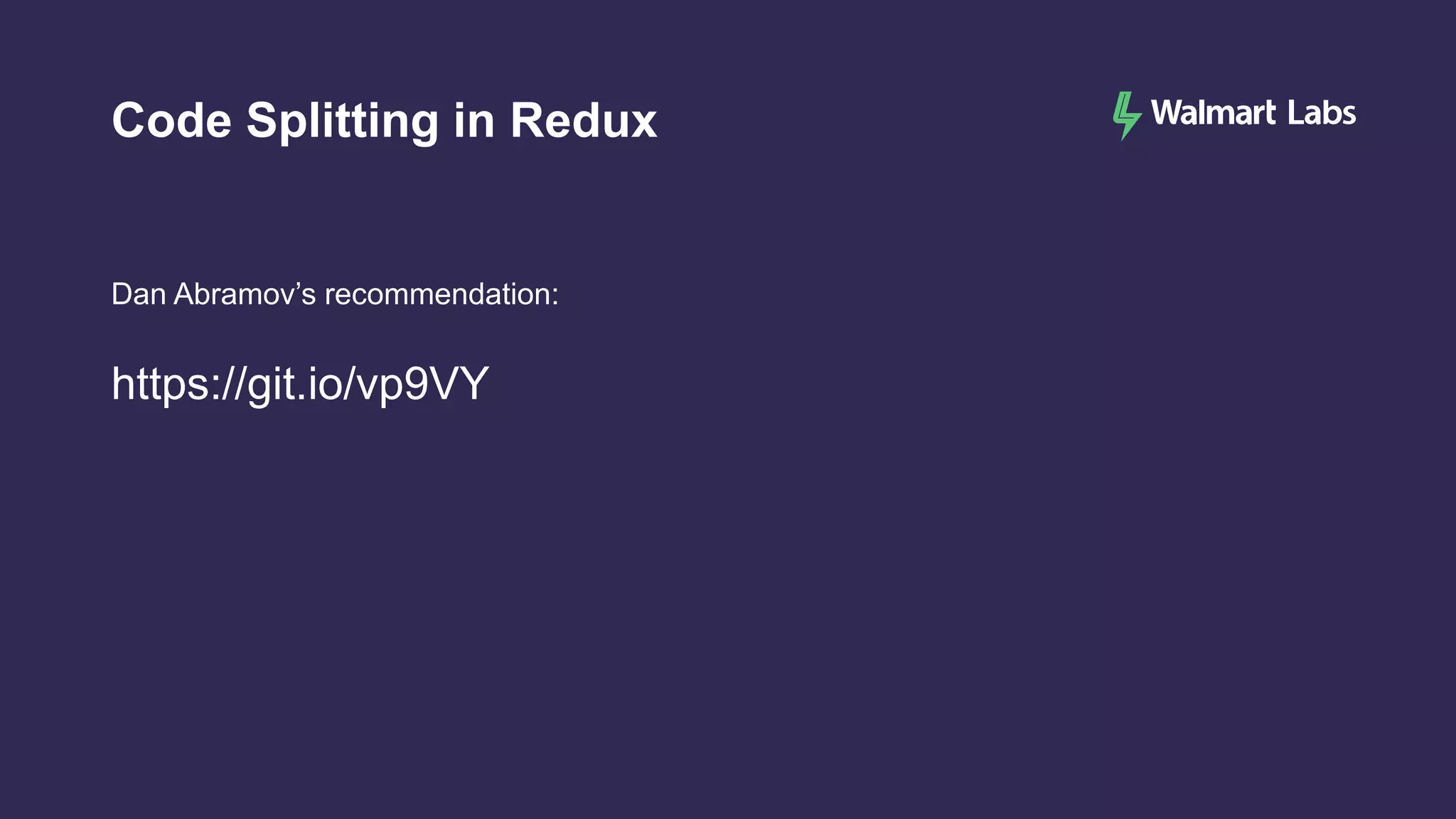Click the green Walmart Labs lightning bolt icon
Image resolution: width=1456 pixels, height=819 pixels.
click(x=1127, y=116)
